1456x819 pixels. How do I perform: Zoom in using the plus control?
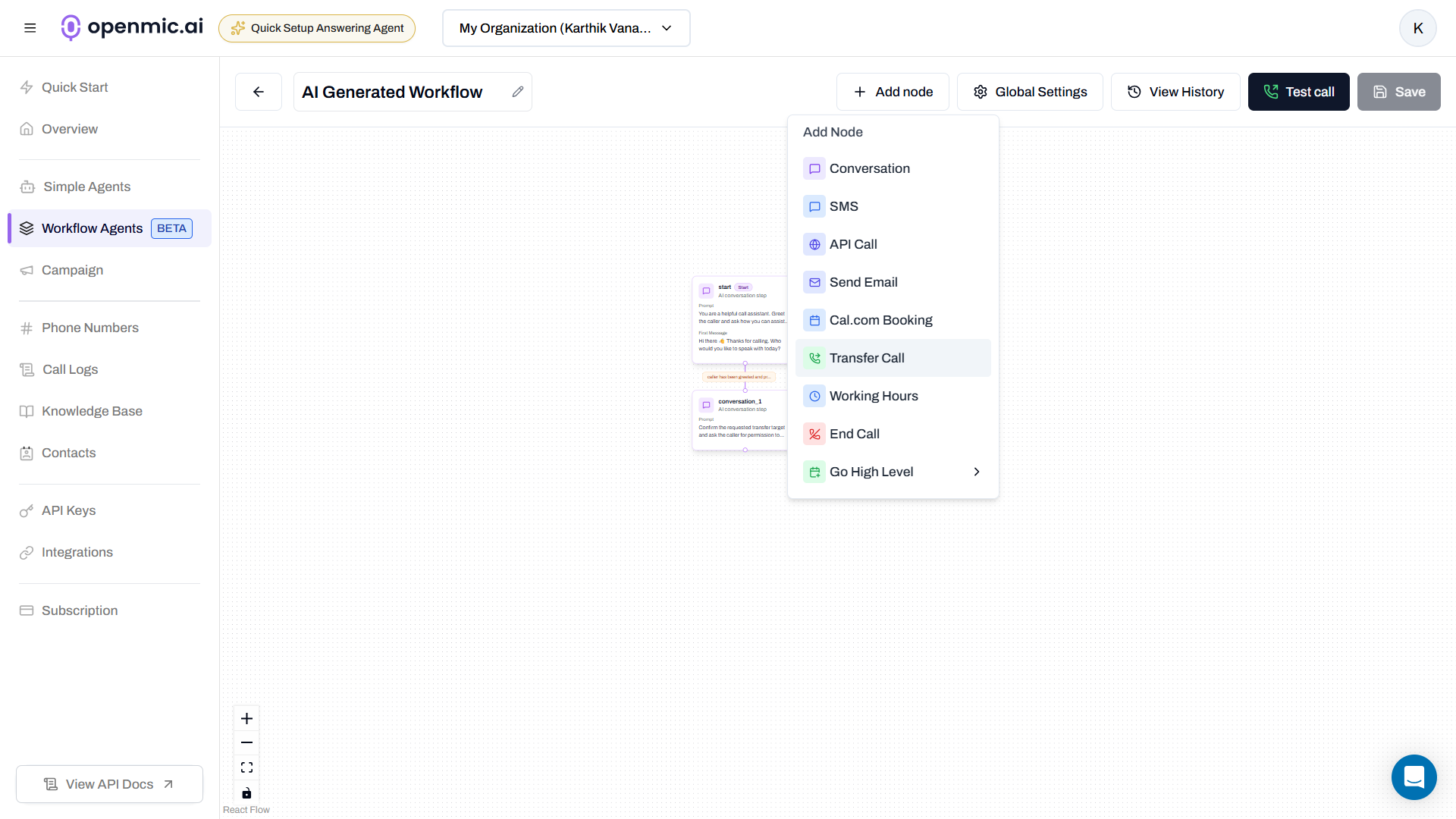click(246, 718)
